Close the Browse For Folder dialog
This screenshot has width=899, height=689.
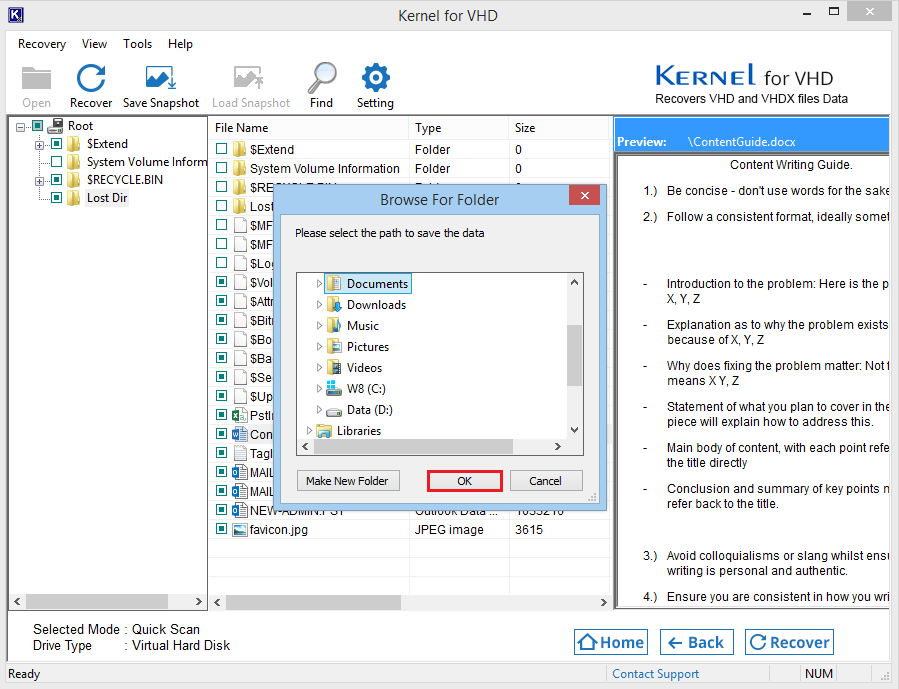coord(584,195)
